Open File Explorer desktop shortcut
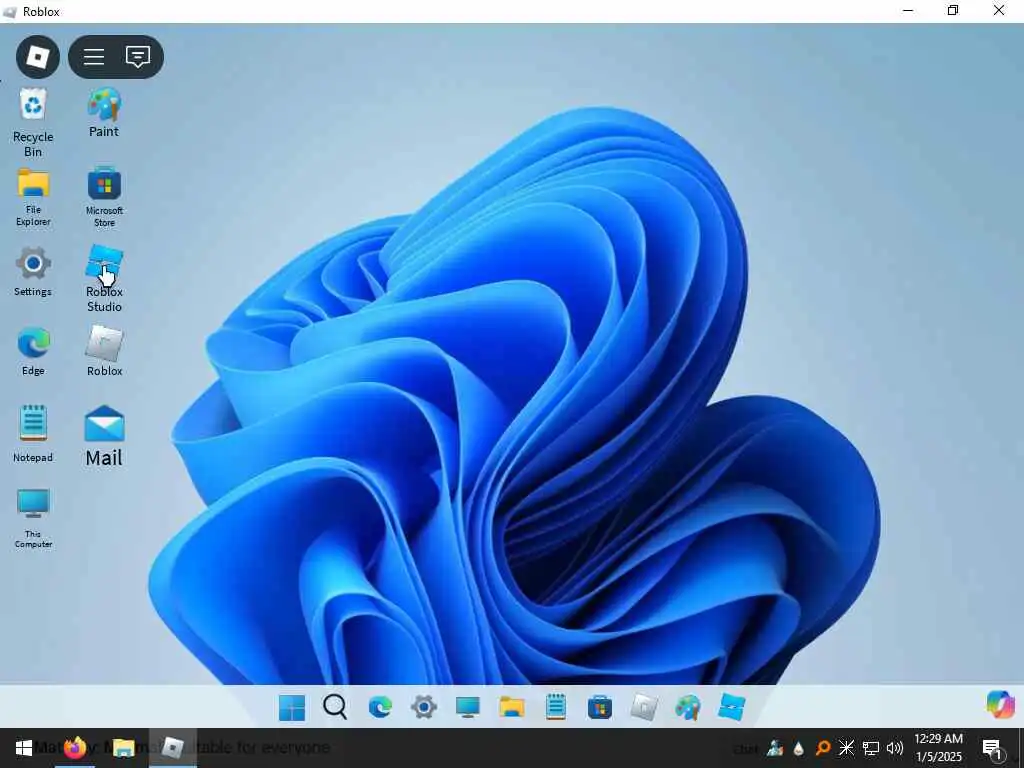This screenshot has height=768, width=1024. 33,197
